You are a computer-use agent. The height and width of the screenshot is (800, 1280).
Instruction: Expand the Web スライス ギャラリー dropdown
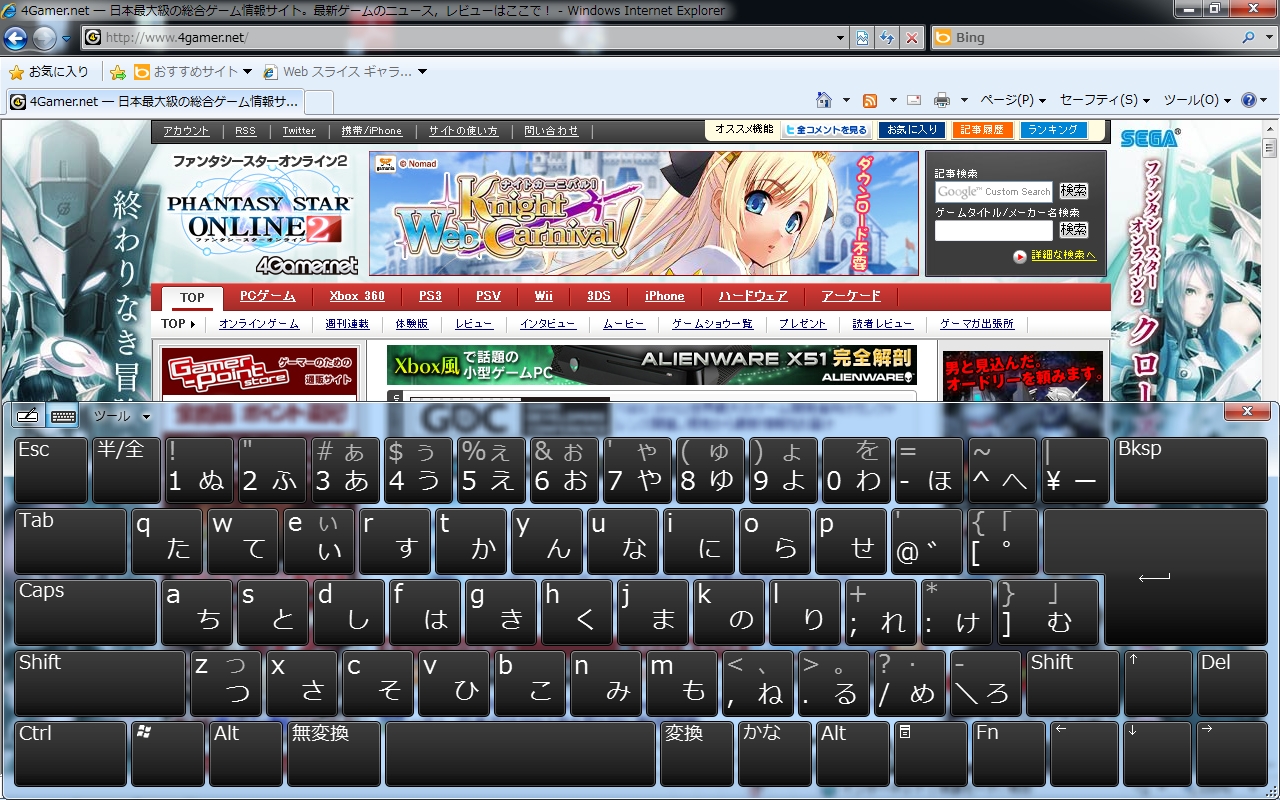click(x=345, y=72)
